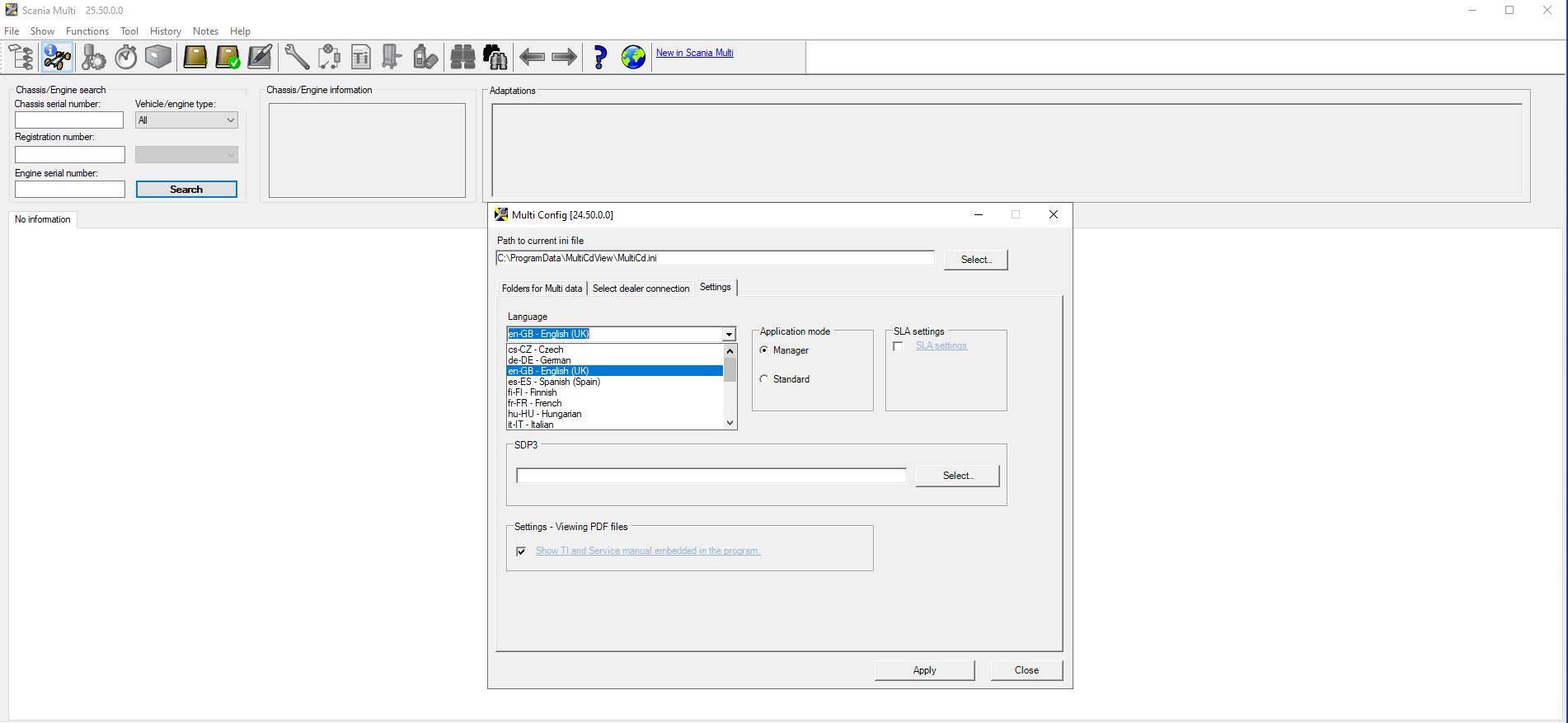
Task: Open the Functions menu
Action: click(87, 31)
